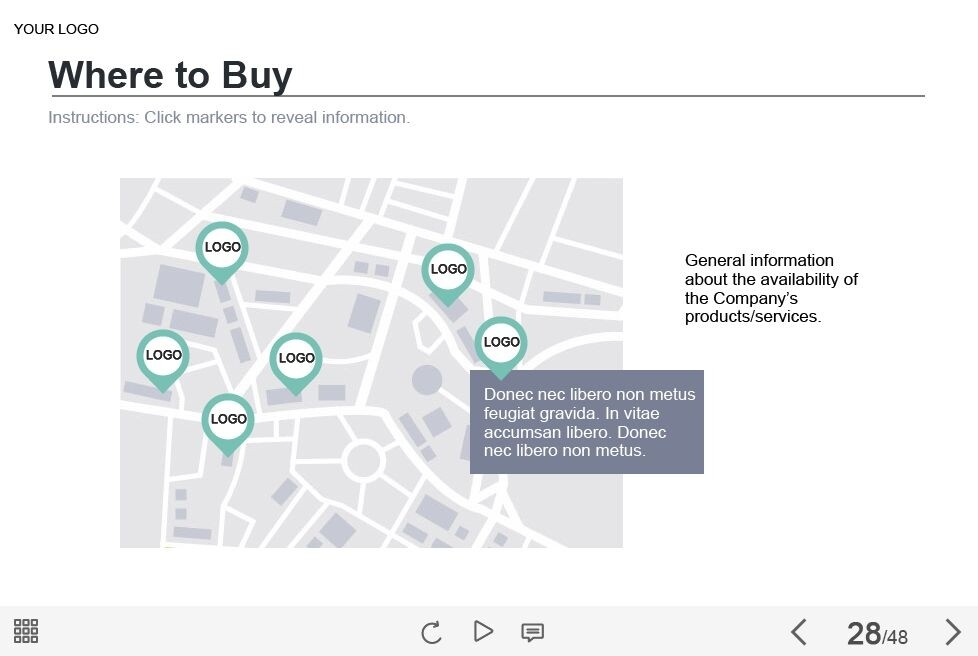Click the upper-left LOGO map marker
The height and width of the screenshot is (656, 978).
(222, 248)
